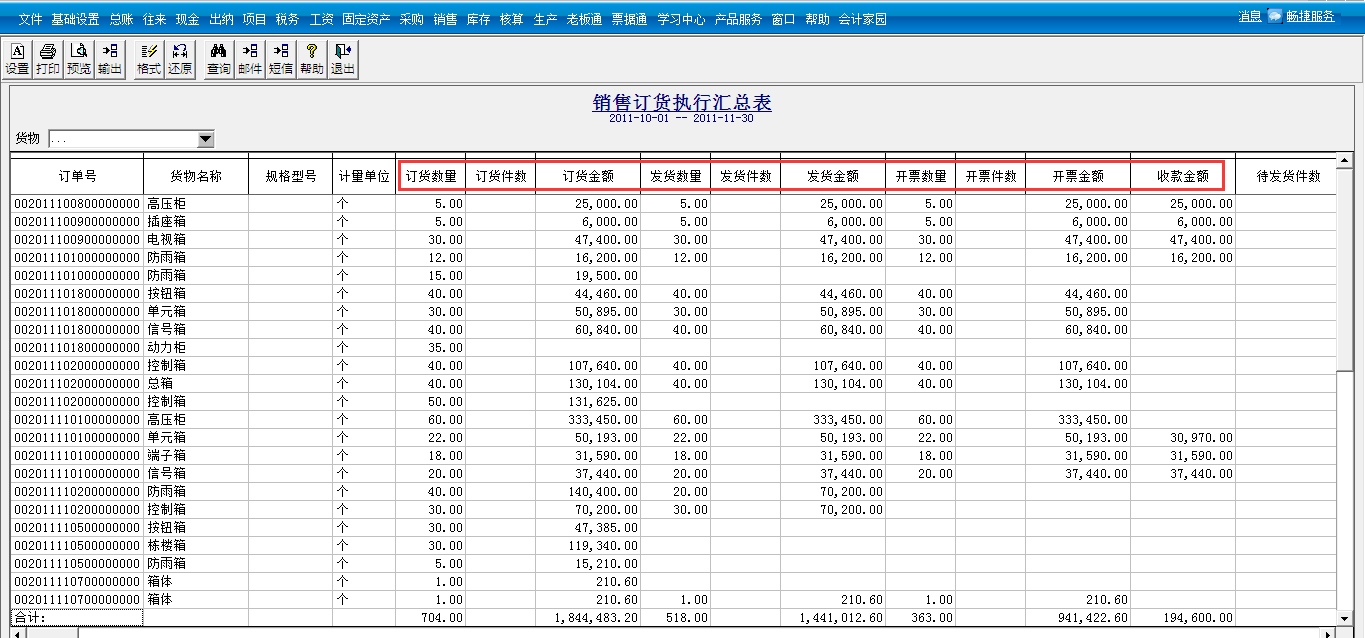This screenshot has width=1365, height=638.
Task: Open the 销售 menu
Action: click(x=446, y=17)
